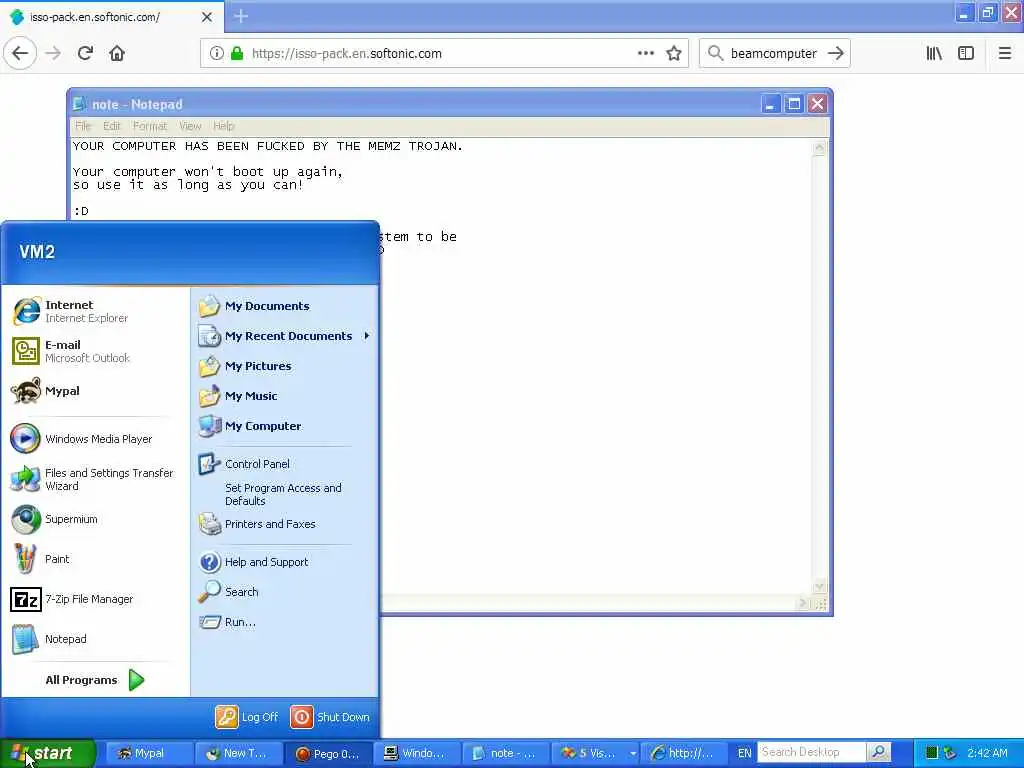This screenshot has width=1024, height=768.
Task: Open page actions three-dot menu
Action: 645,54
